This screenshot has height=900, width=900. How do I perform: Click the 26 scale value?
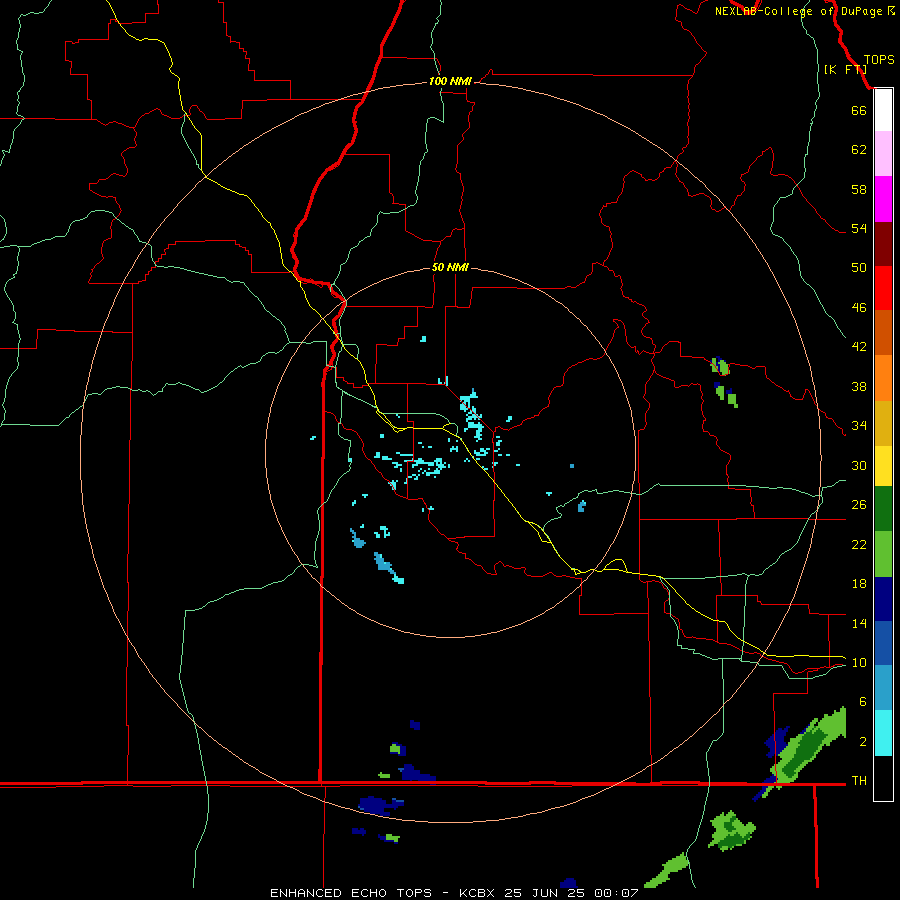[859, 505]
